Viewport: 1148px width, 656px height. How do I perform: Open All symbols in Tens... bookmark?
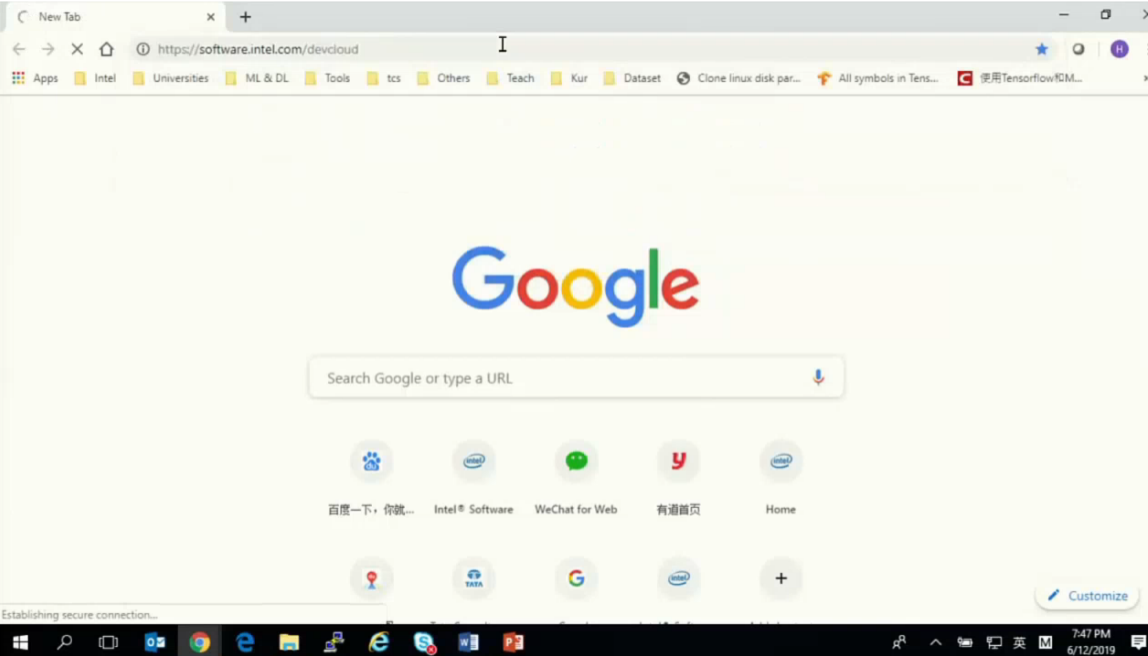click(x=878, y=78)
